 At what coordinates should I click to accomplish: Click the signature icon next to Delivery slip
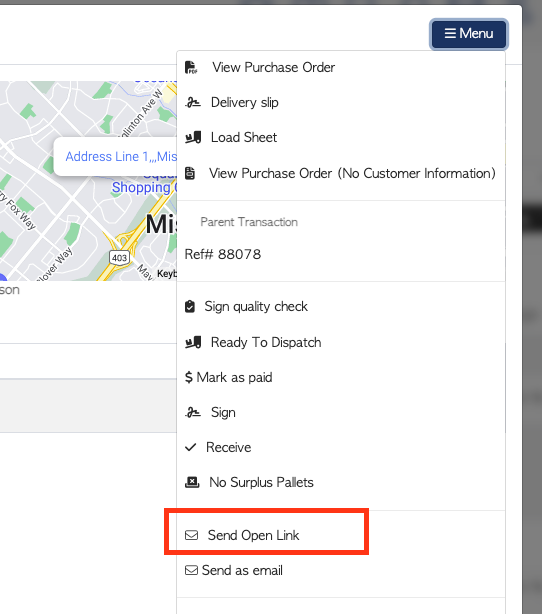(193, 103)
